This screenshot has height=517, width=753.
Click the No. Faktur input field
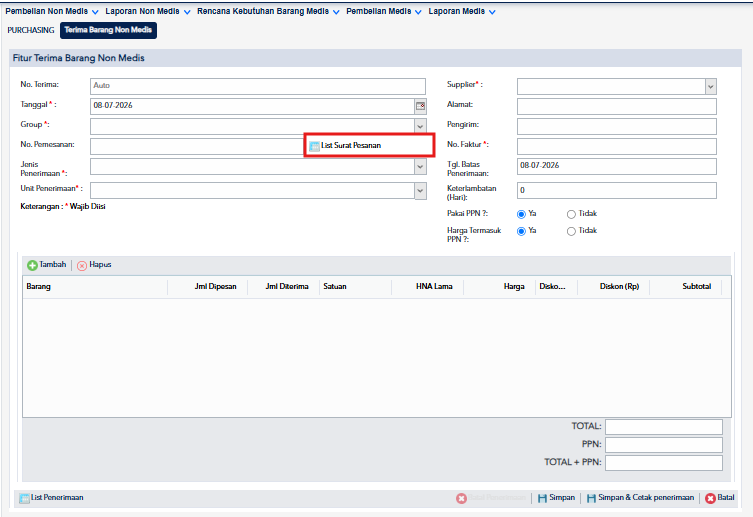(617, 146)
